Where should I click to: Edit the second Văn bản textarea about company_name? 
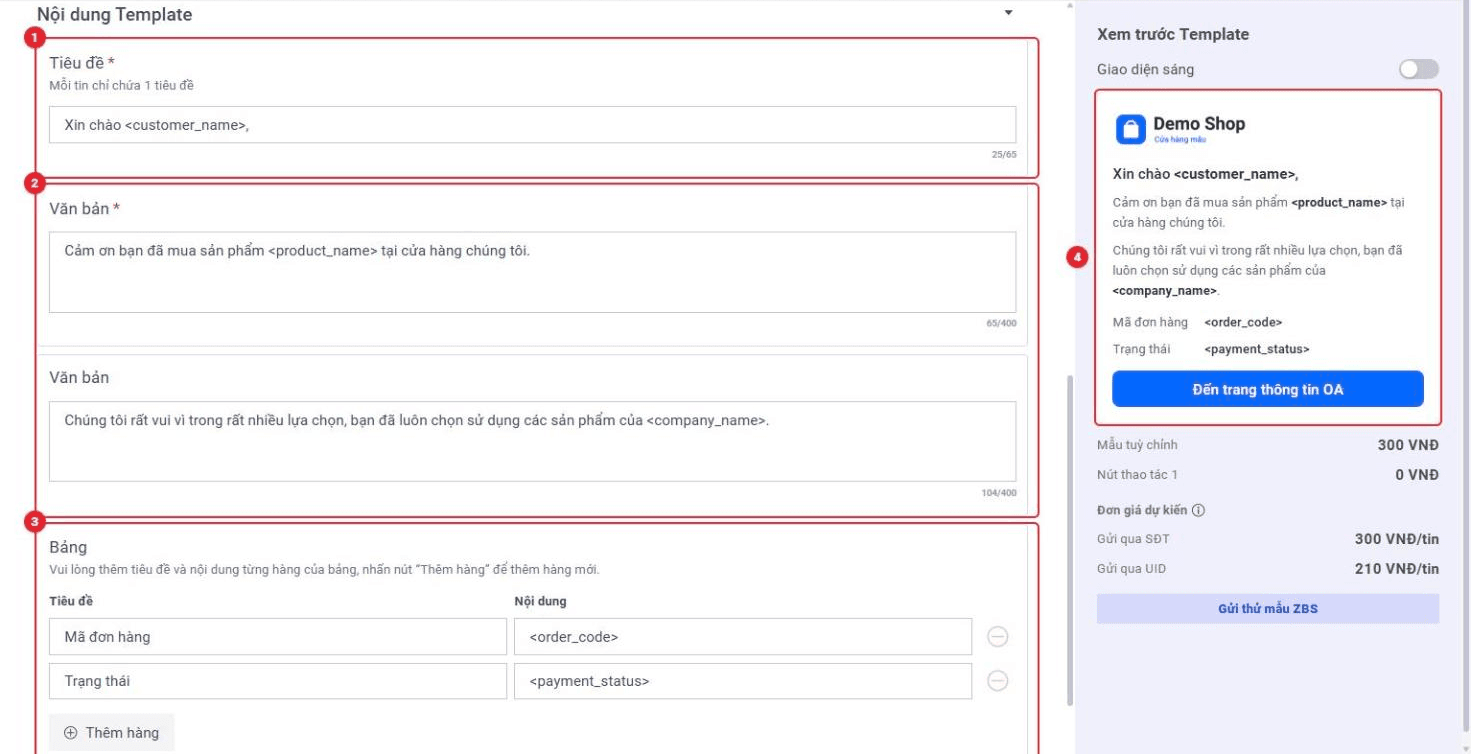tap(532, 441)
